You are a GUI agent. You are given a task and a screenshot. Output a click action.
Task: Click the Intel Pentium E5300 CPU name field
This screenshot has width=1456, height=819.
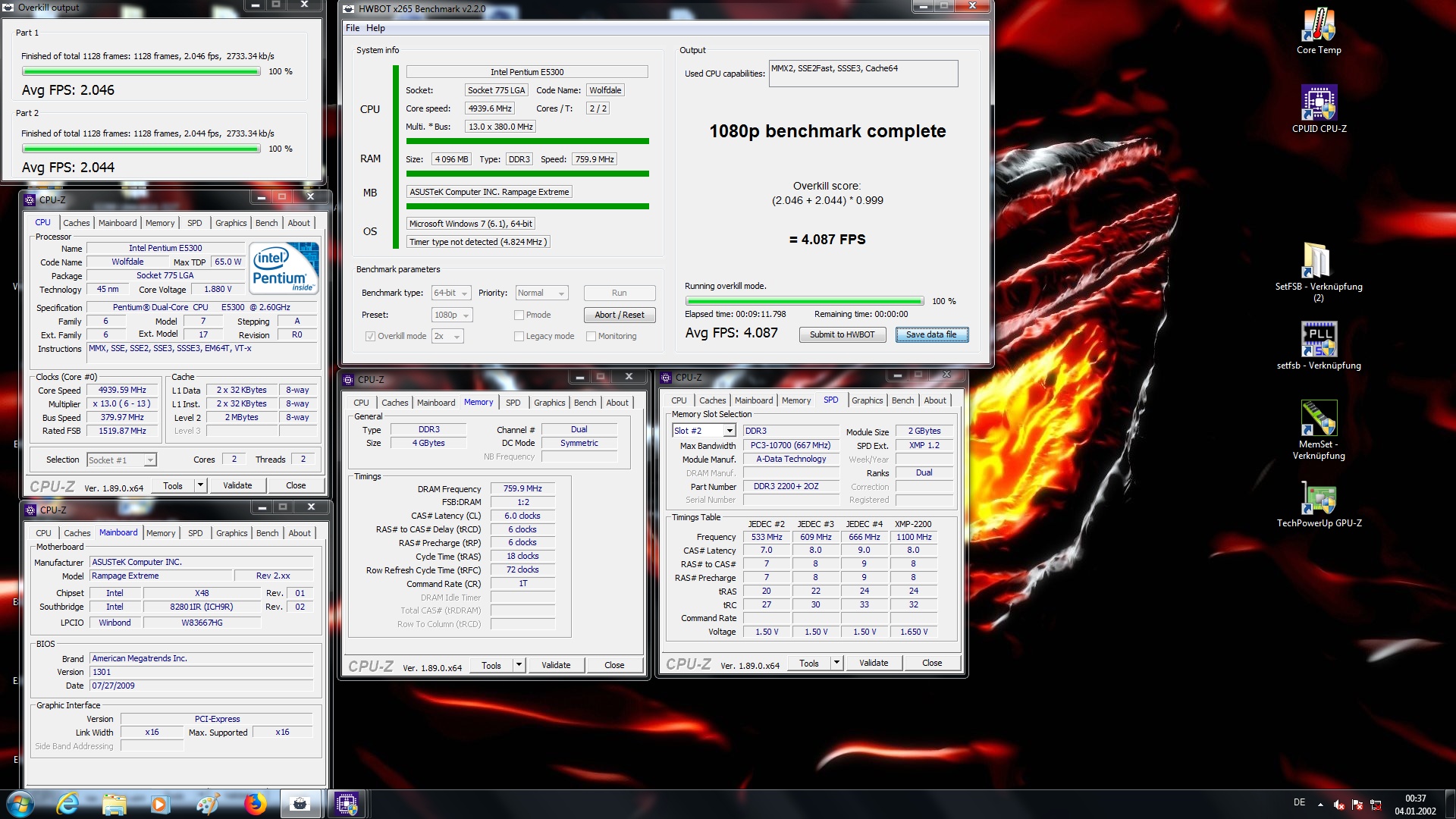pyautogui.click(x=526, y=72)
